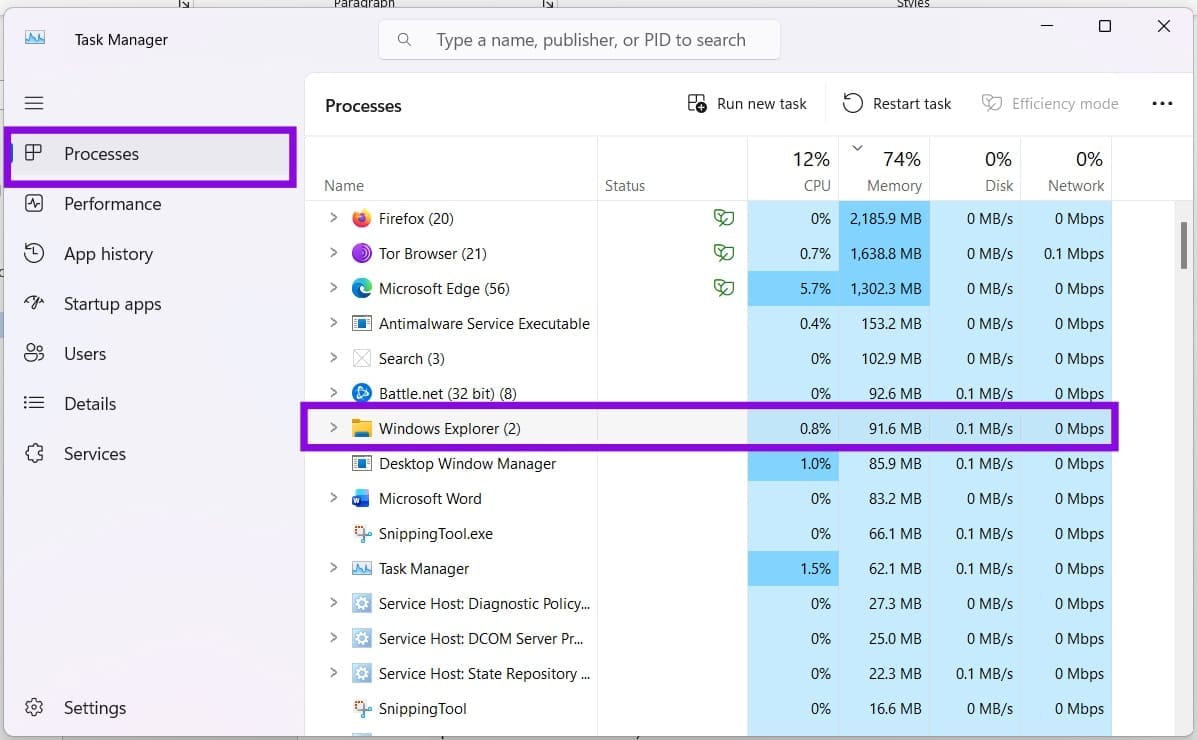Click the SnippingTool.exe process icon
The width and height of the screenshot is (1197, 740).
tap(361, 534)
